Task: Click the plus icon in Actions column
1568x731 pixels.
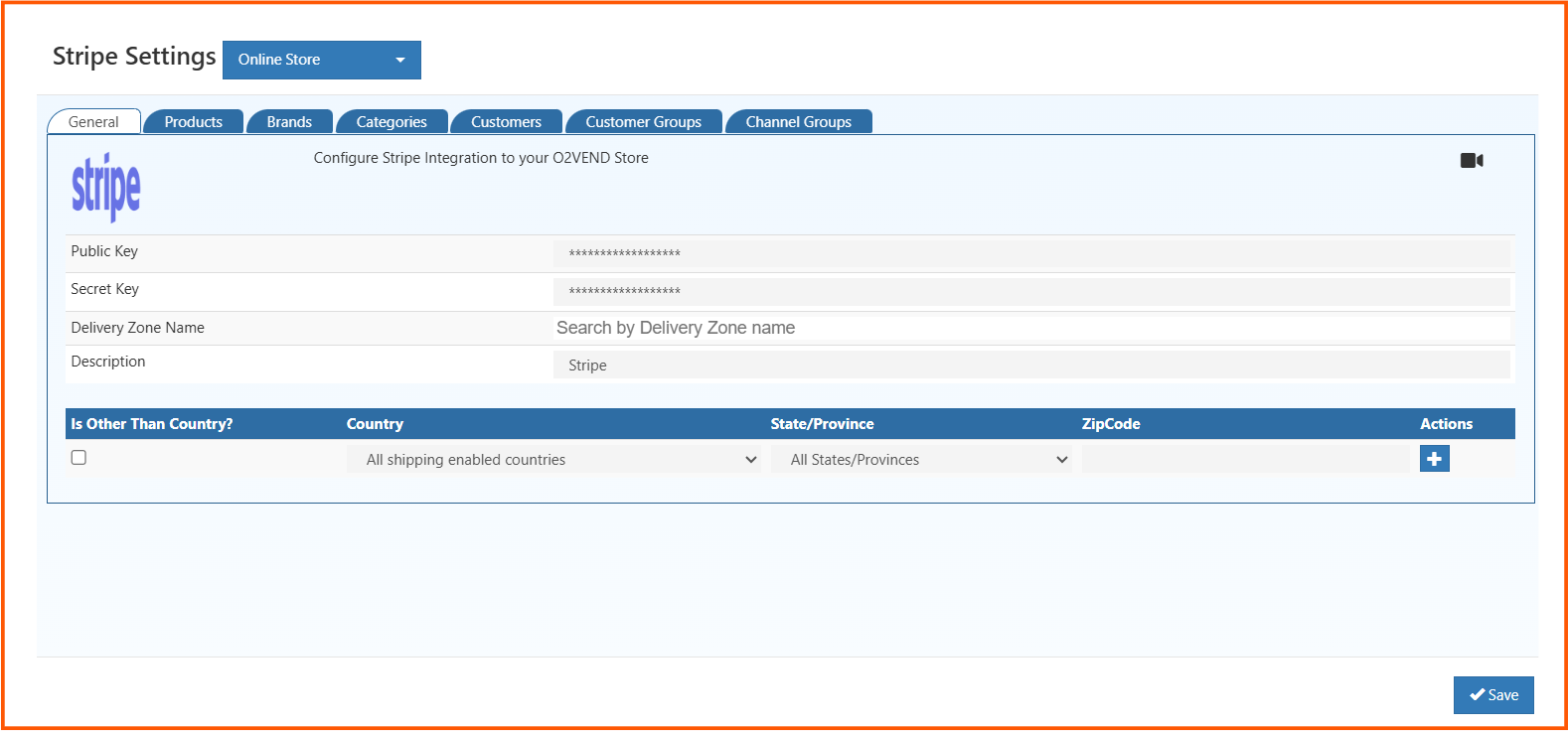Action: pyautogui.click(x=1434, y=459)
